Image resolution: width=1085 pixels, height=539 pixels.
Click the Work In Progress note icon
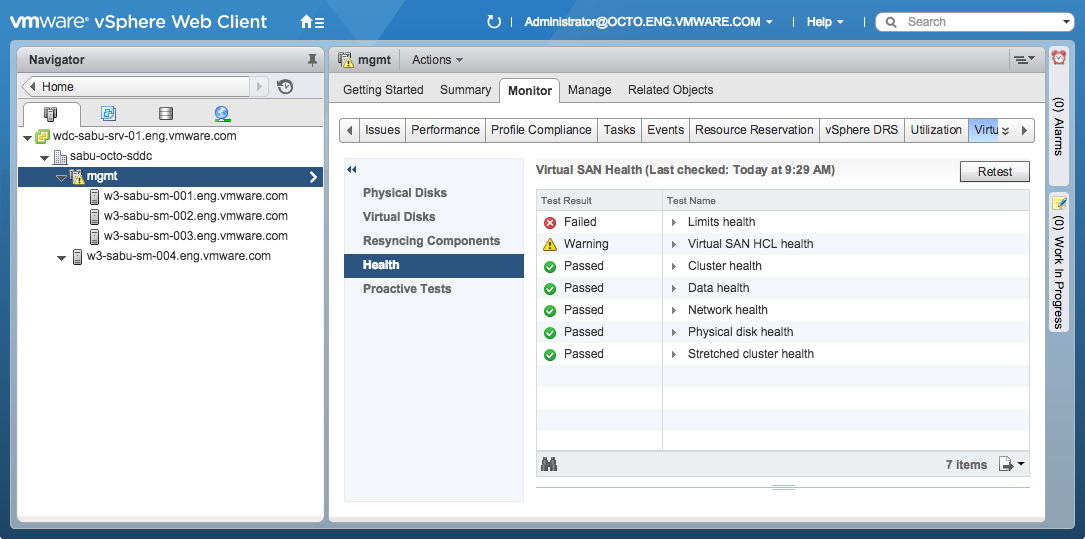tap(1059, 203)
